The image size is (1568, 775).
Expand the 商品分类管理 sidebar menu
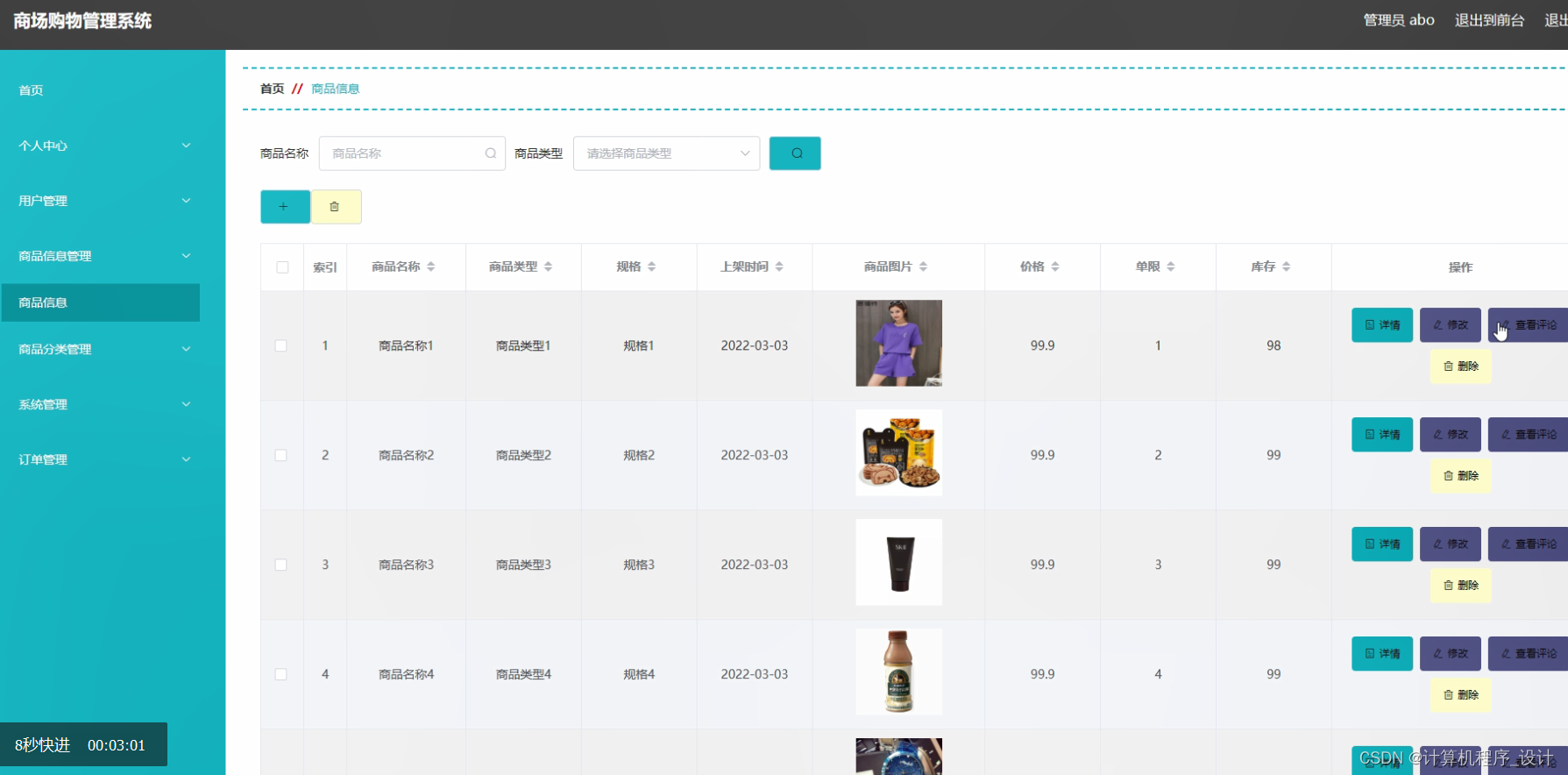click(x=103, y=349)
